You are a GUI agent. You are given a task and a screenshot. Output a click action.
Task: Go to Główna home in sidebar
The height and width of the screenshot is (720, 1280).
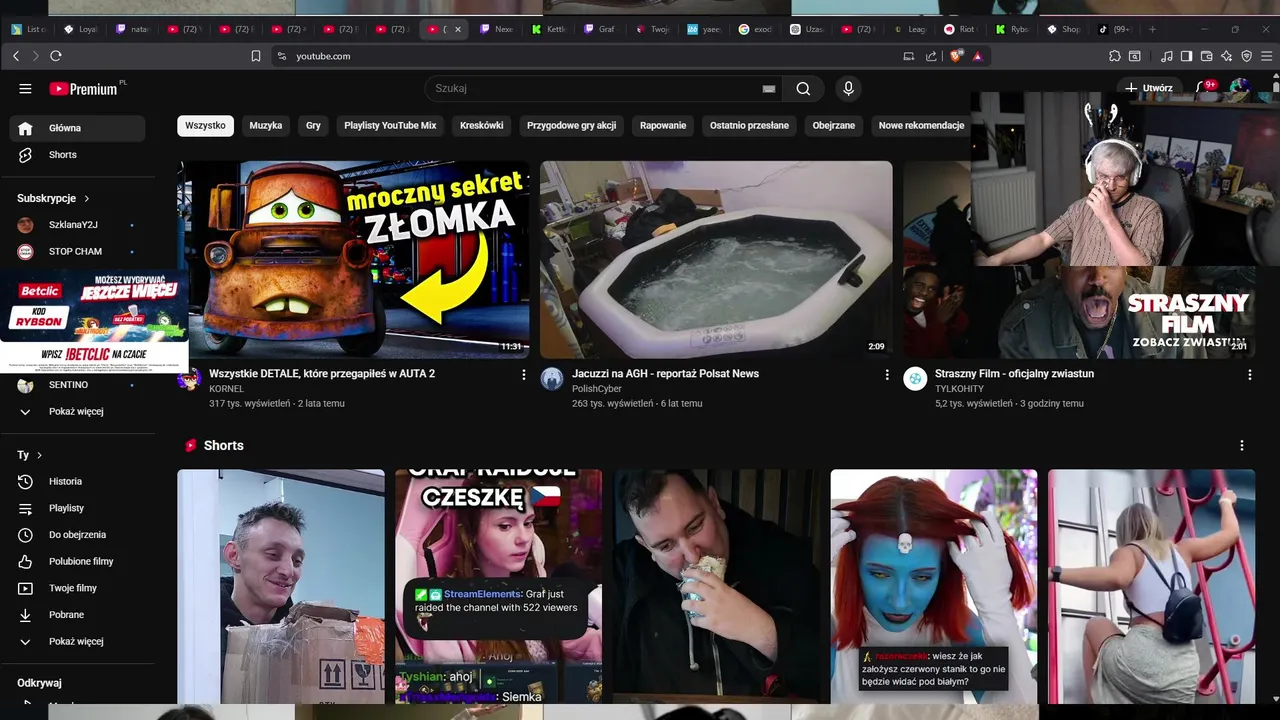tap(77, 128)
